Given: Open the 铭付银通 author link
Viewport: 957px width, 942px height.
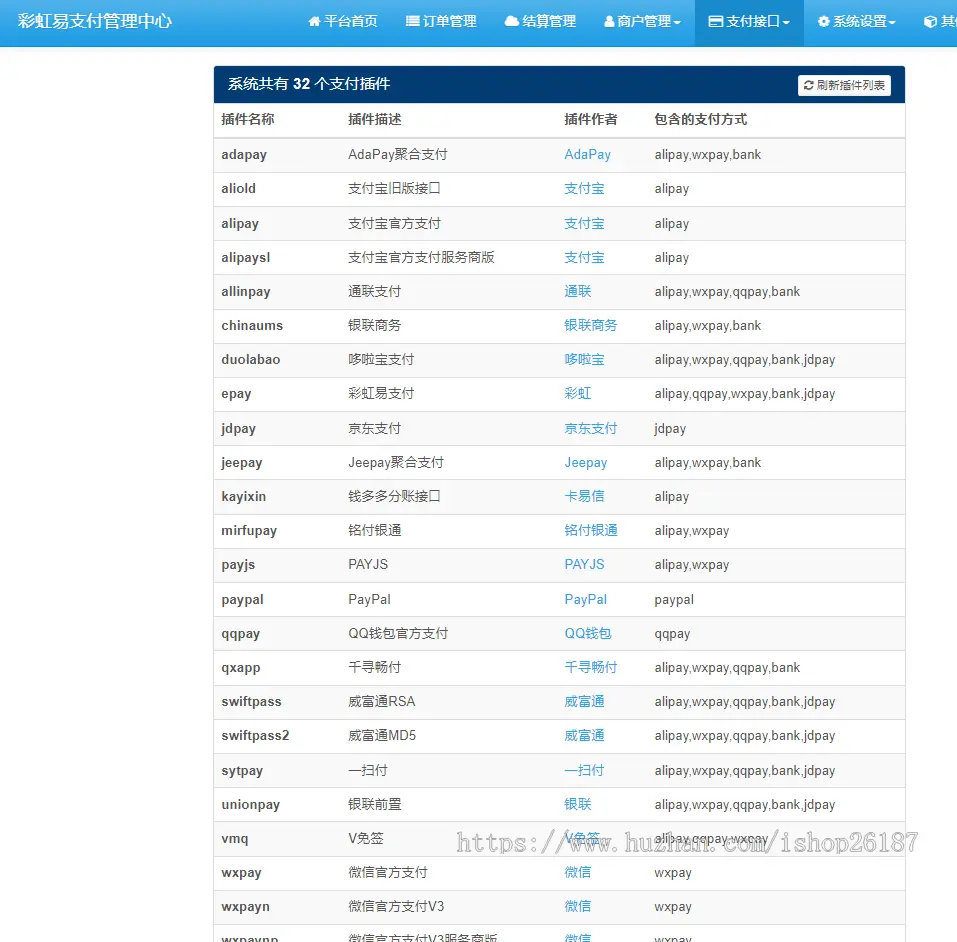Looking at the screenshot, I should [x=590, y=531].
